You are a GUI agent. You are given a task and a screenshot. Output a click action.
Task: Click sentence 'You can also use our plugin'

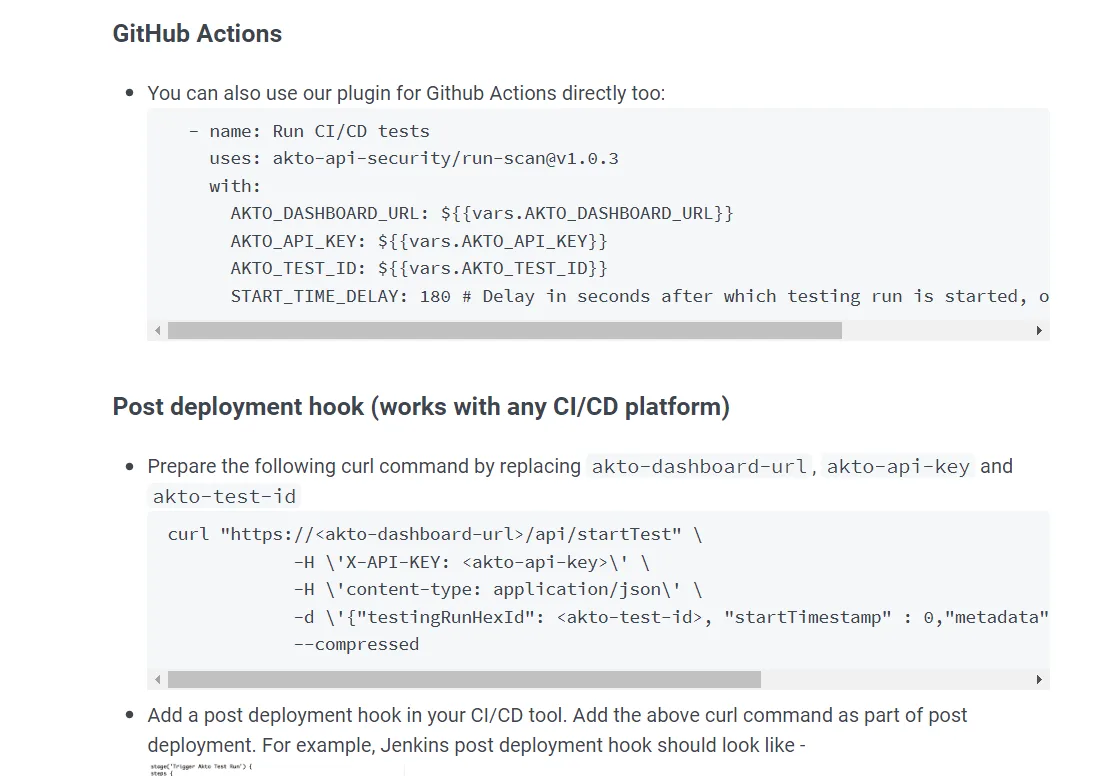(x=406, y=93)
